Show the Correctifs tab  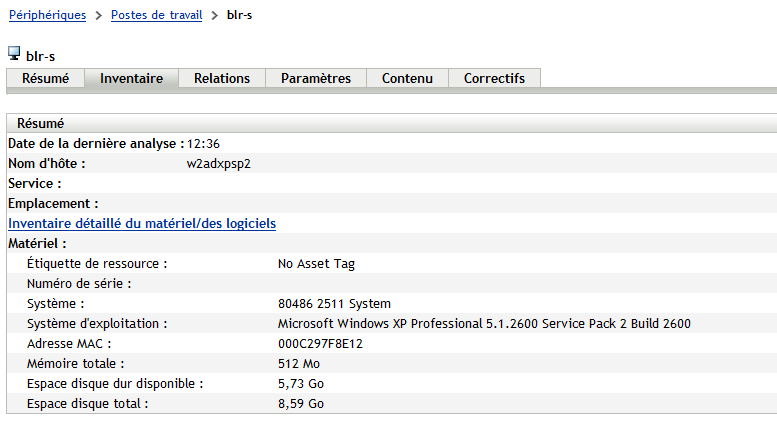494,78
